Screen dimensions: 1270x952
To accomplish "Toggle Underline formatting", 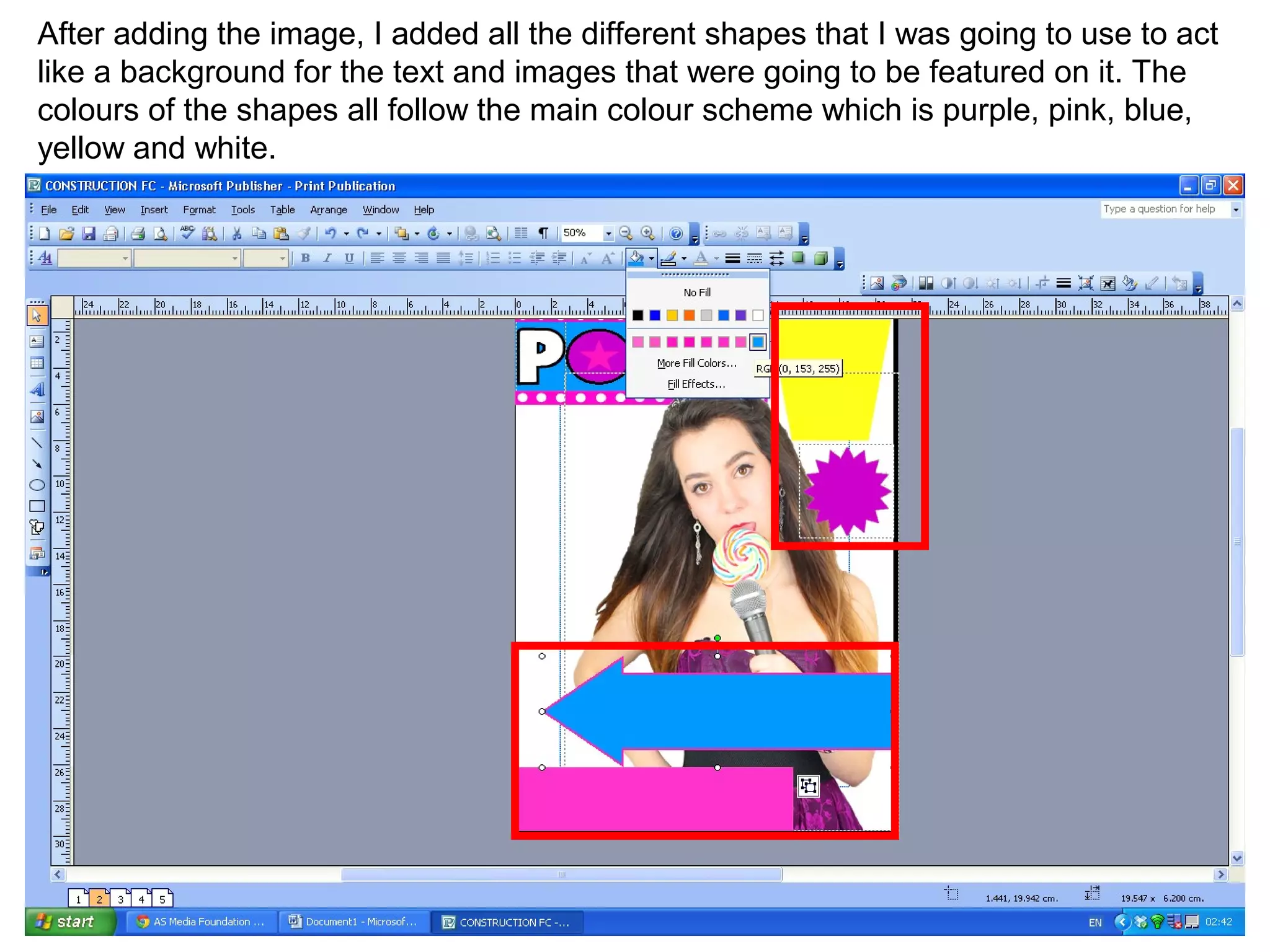I will (x=349, y=258).
